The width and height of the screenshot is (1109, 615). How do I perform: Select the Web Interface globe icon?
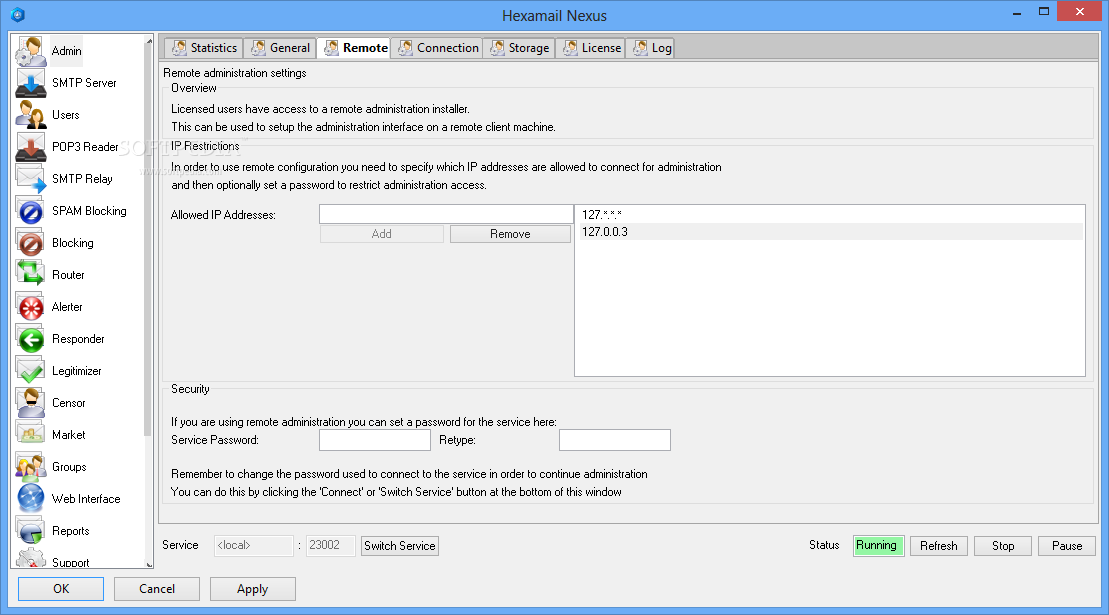(31, 498)
